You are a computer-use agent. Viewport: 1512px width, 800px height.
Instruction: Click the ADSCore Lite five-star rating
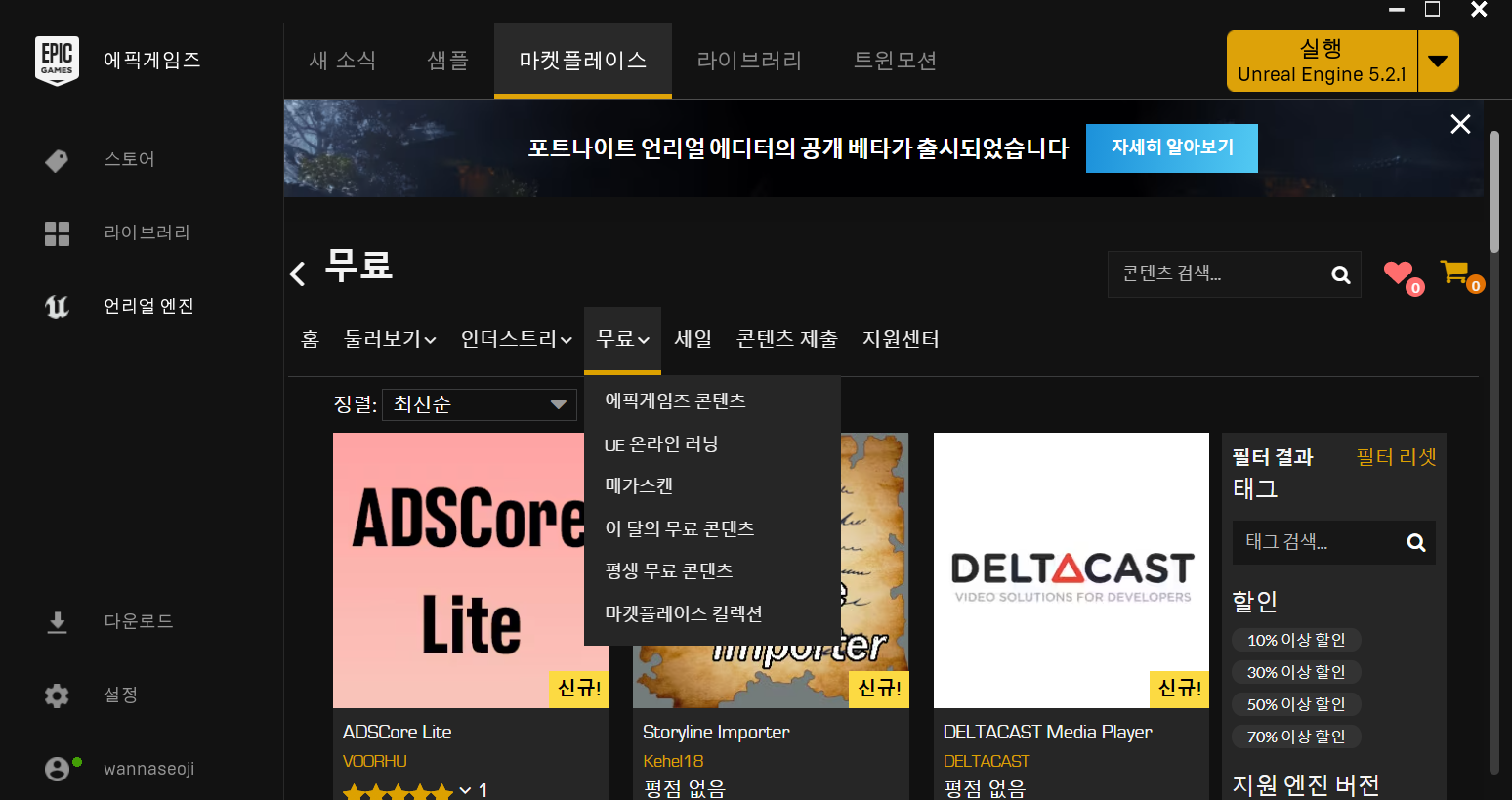pyautogui.click(x=399, y=790)
